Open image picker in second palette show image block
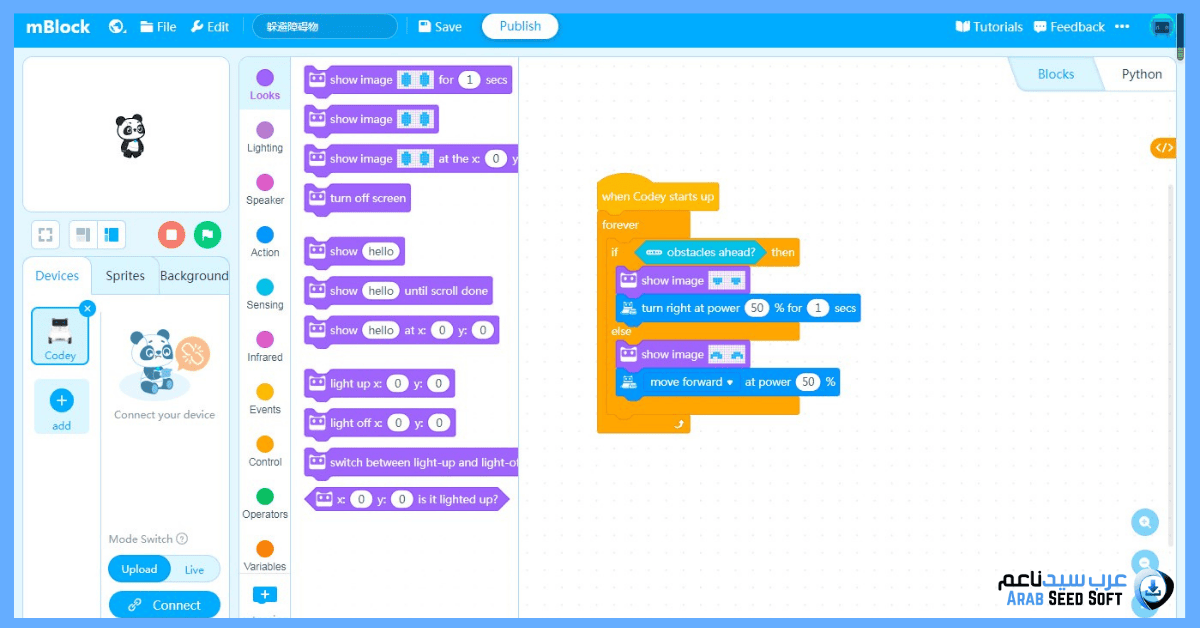 [415, 119]
